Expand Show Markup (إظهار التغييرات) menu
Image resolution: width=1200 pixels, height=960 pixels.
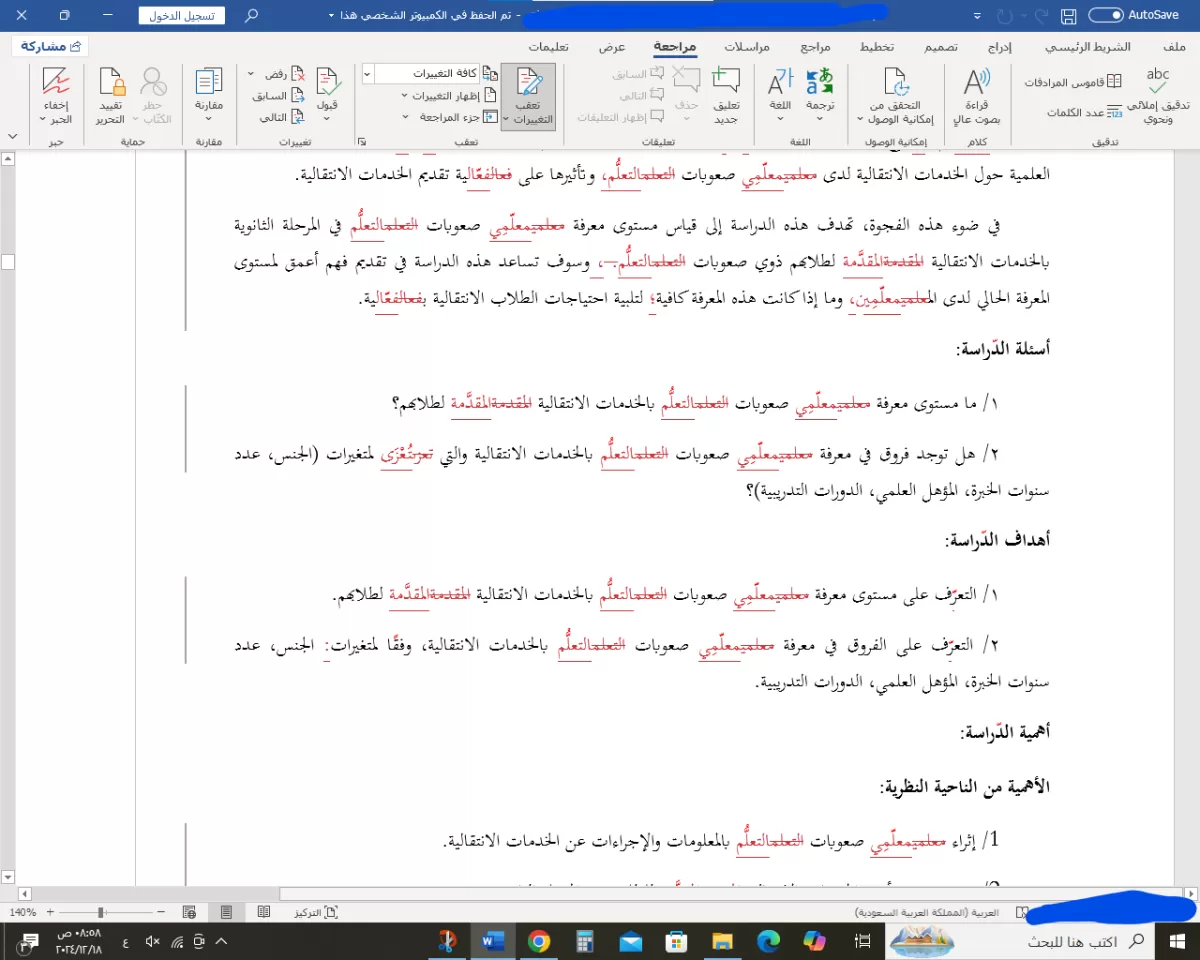click(x=448, y=96)
